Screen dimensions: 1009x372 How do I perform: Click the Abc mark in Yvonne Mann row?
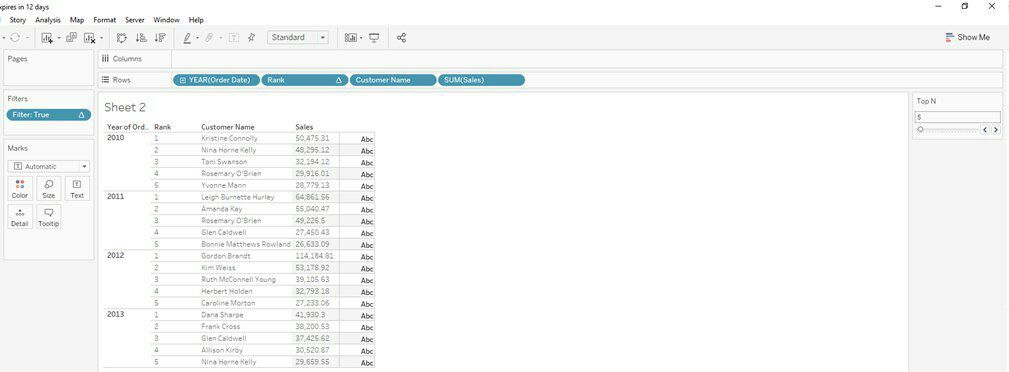[367, 187]
